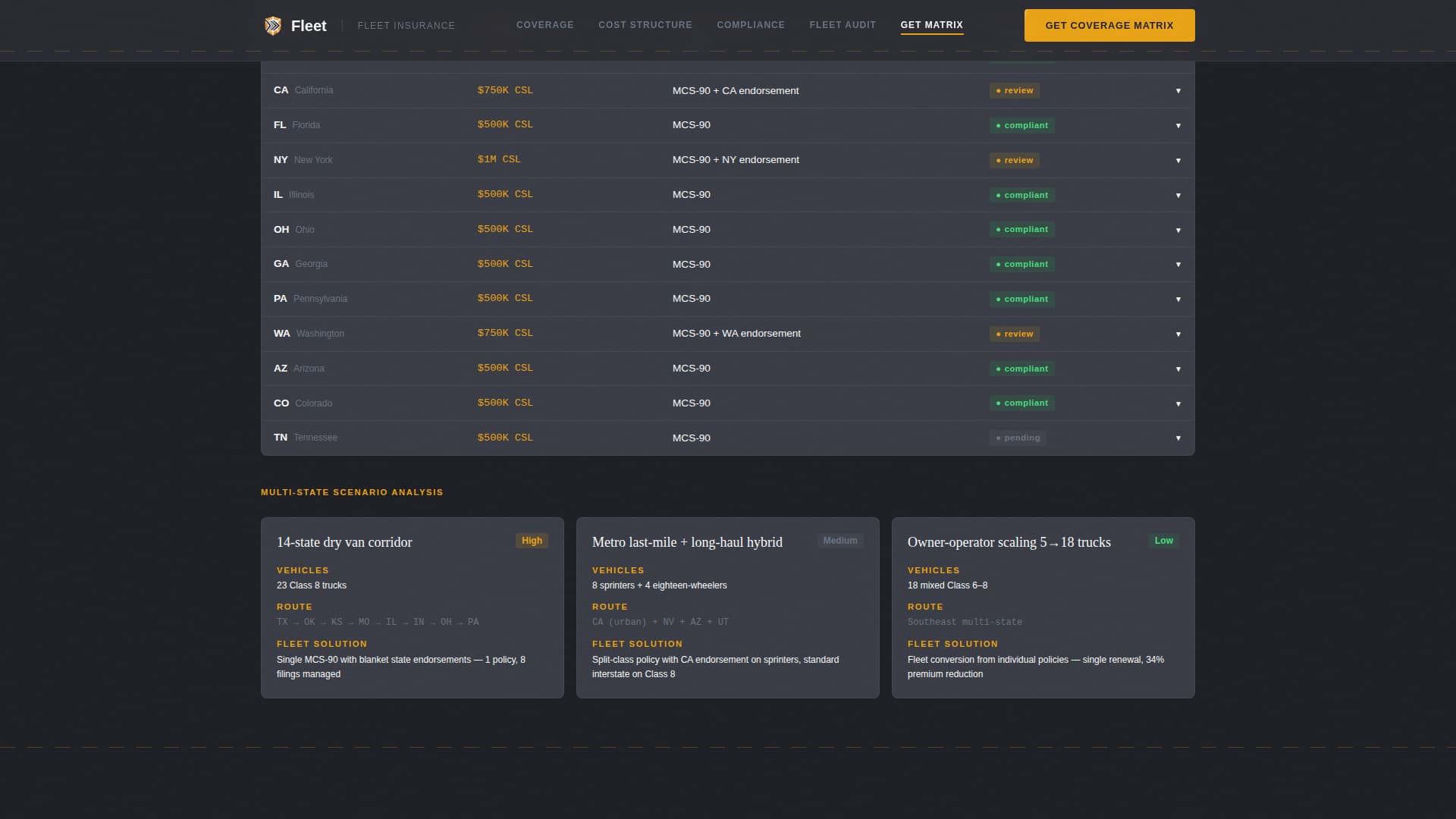Click the PA Pennsylvania state cell
Viewport: 1456px width, 819px height.
click(x=310, y=299)
